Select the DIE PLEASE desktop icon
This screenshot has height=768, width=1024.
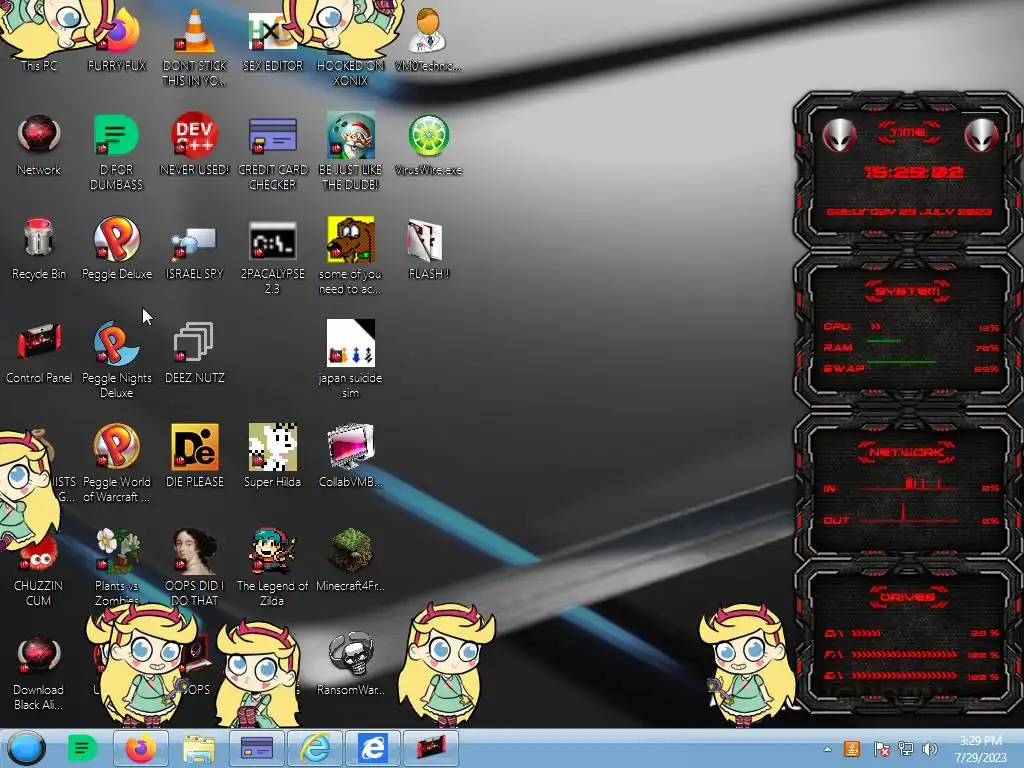tap(194, 456)
